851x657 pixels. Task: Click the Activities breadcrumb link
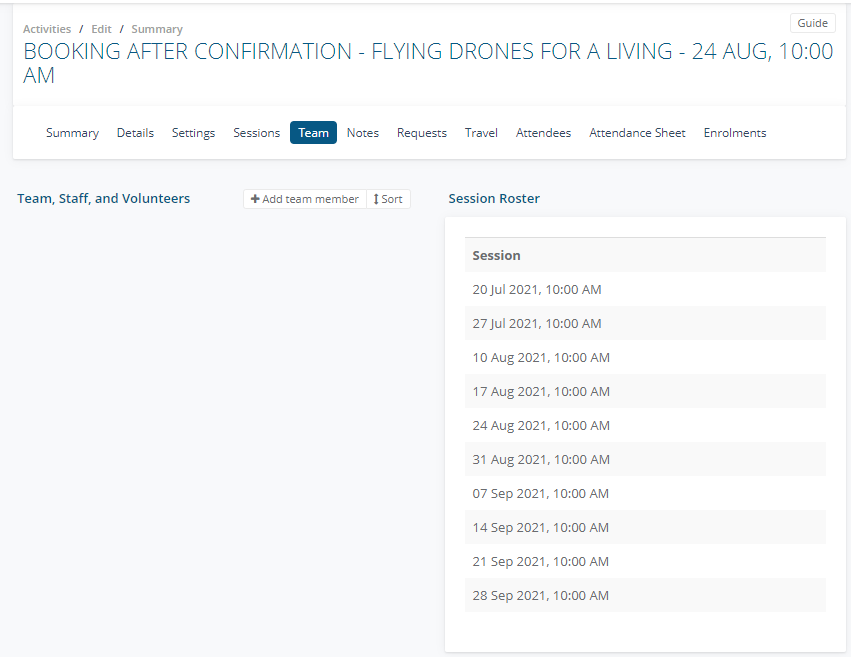(x=47, y=30)
